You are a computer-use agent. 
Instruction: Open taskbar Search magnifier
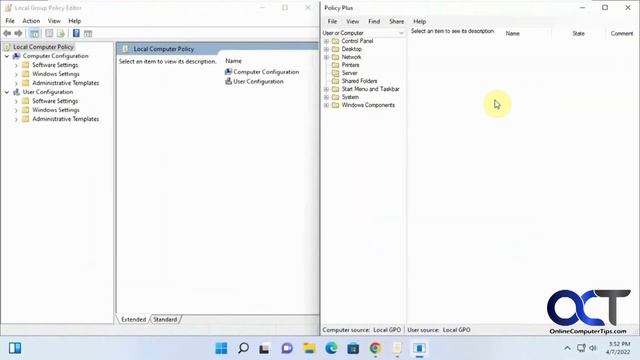(243, 348)
